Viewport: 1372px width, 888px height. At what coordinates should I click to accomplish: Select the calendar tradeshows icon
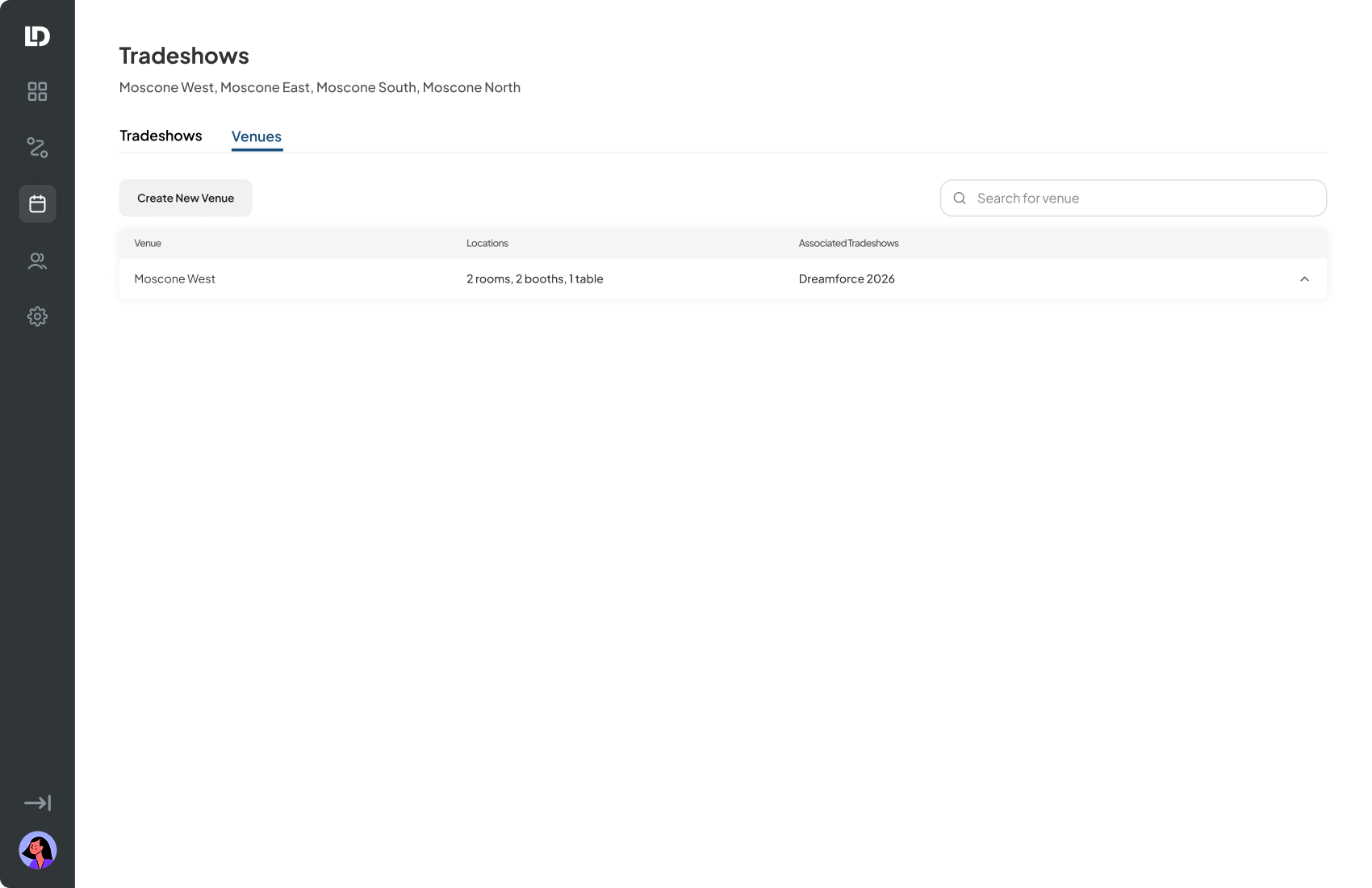37,203
